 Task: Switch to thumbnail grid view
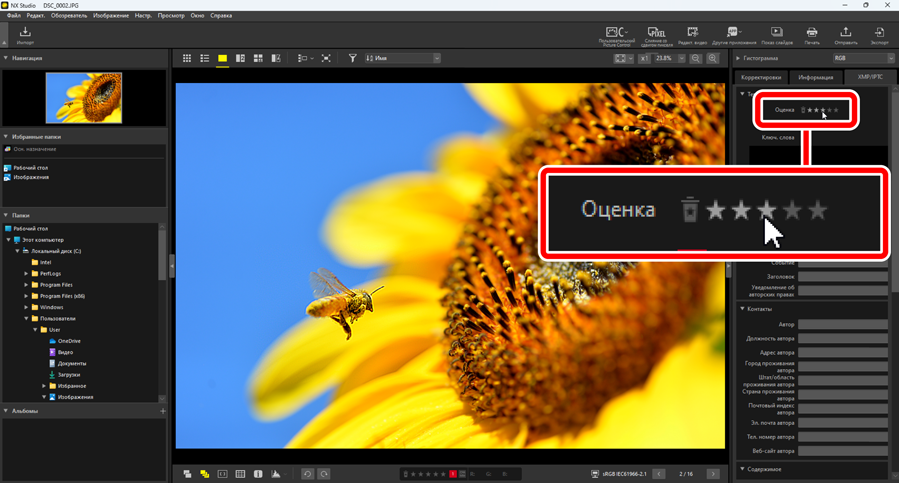point(187,59)
